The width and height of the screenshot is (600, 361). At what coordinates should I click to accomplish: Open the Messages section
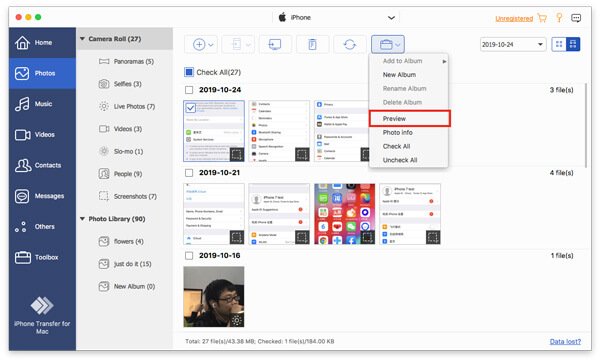(x=42, y=196)
